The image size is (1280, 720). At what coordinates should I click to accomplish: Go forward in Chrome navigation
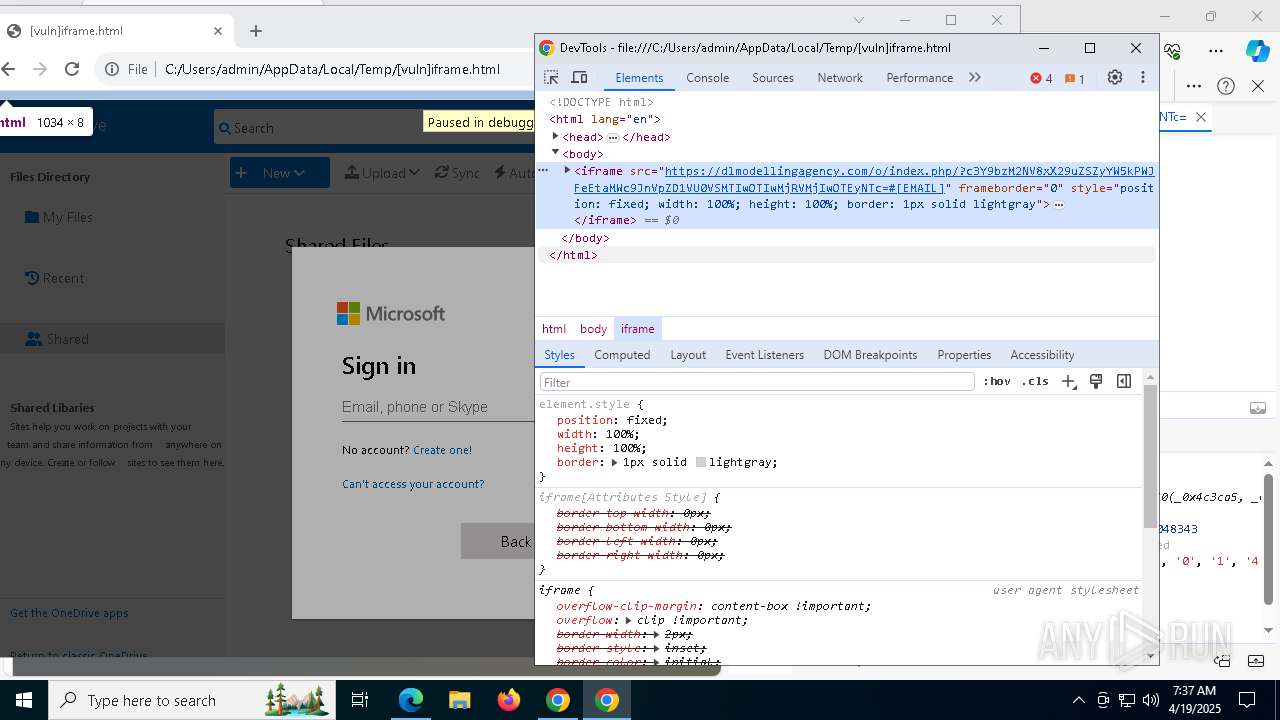tap(40, 69)
